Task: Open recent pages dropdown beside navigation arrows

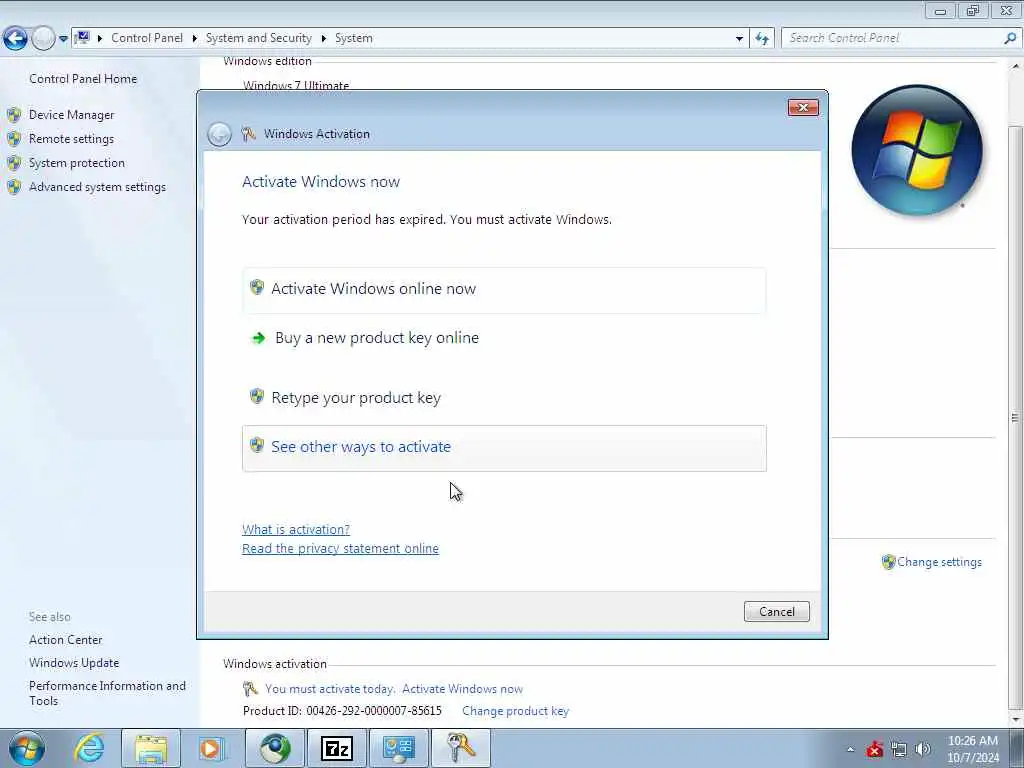Action: tap(63, 39)
